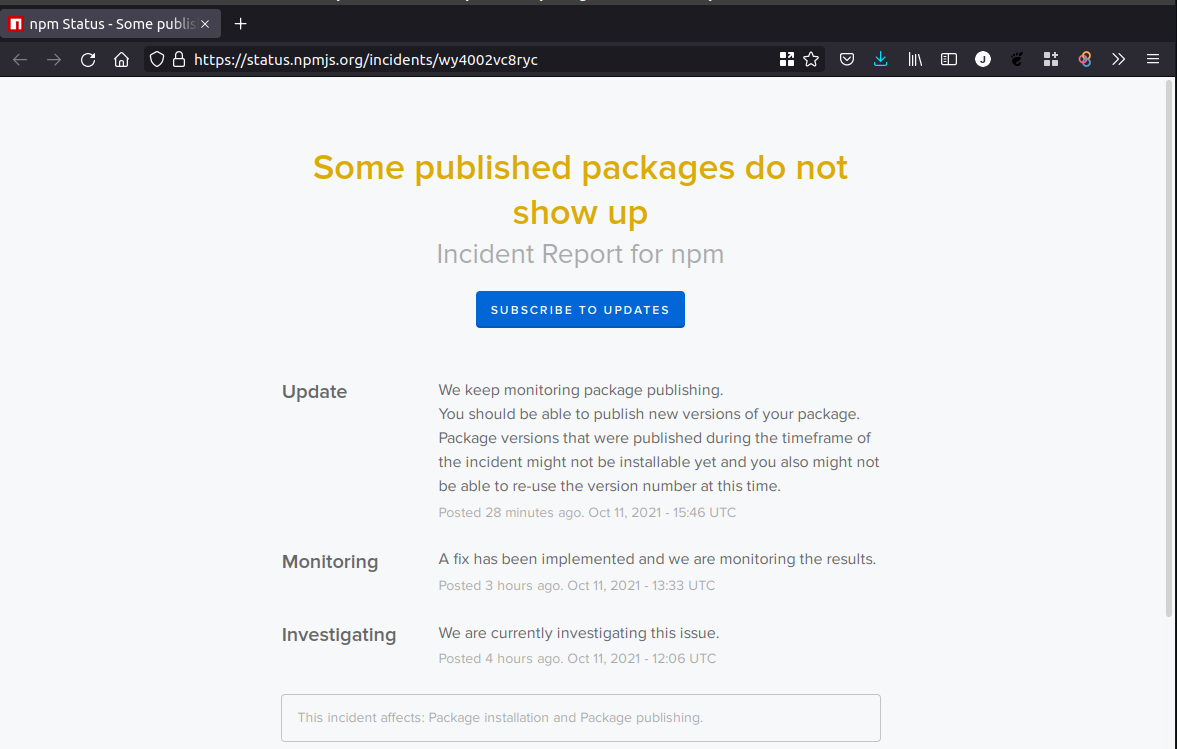
Task: Click the timestamp 'Oct 11, 2021 - 15:46 UTC'
Action: tap(662, 513)
